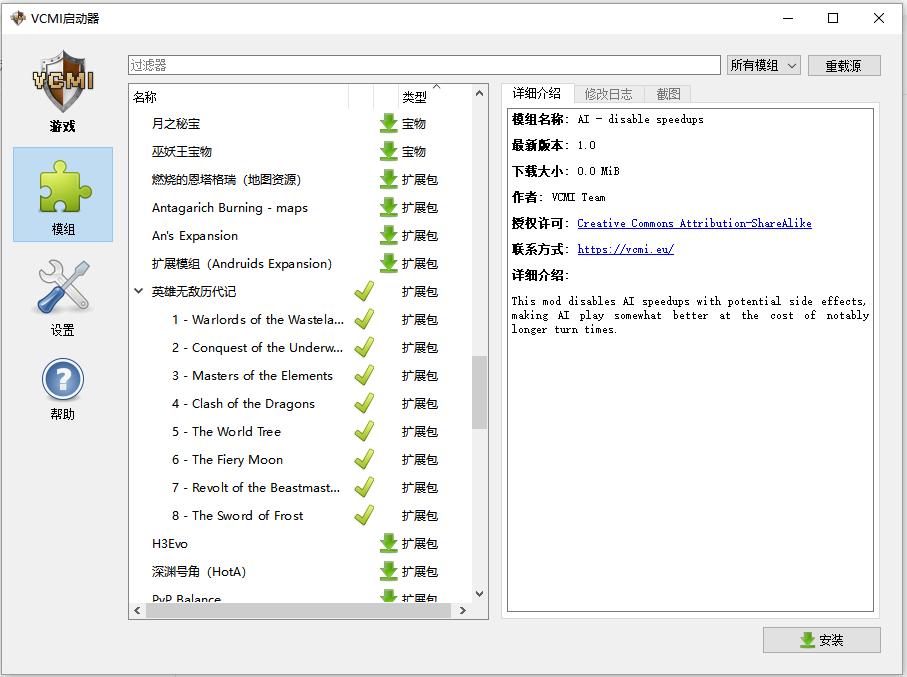This screenshot has width=907, height=677.
Task: Click the mod list scroll up arrow
Action: (x=479, y=93)
